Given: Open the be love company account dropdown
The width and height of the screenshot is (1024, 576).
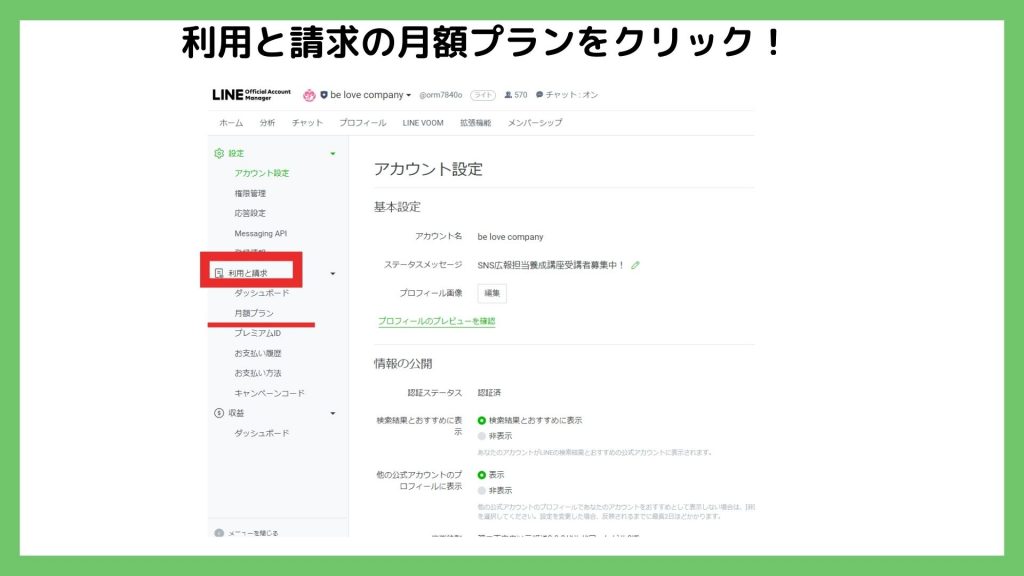Looking at the screenshot, I should tap(370, 95).
